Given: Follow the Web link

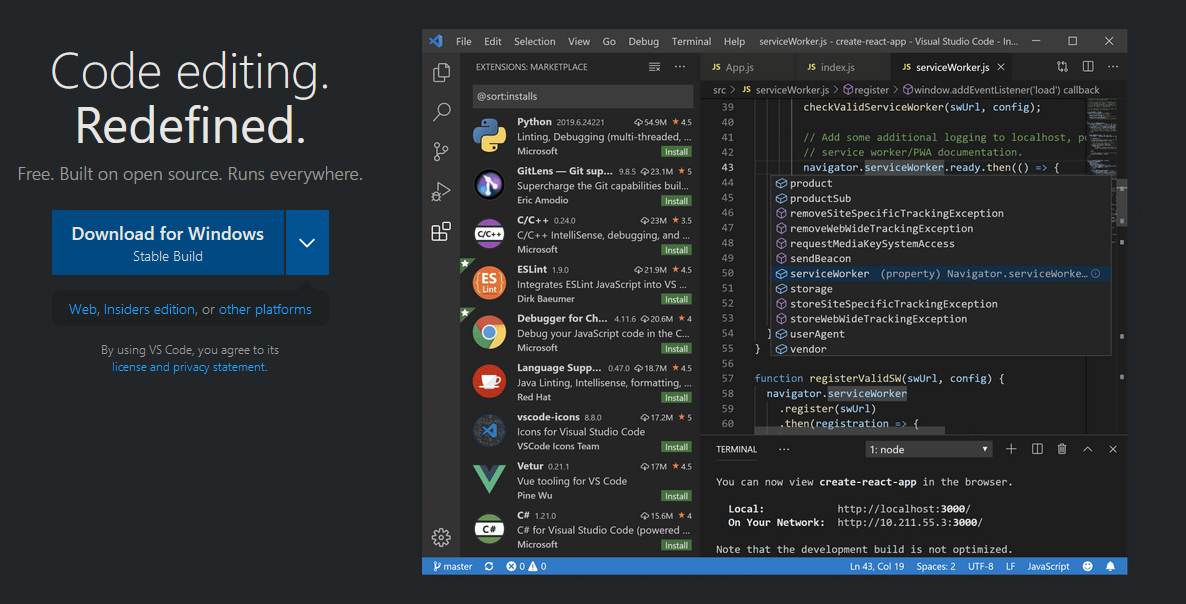Looking at the screenshot, I should [x=82, y=309].
